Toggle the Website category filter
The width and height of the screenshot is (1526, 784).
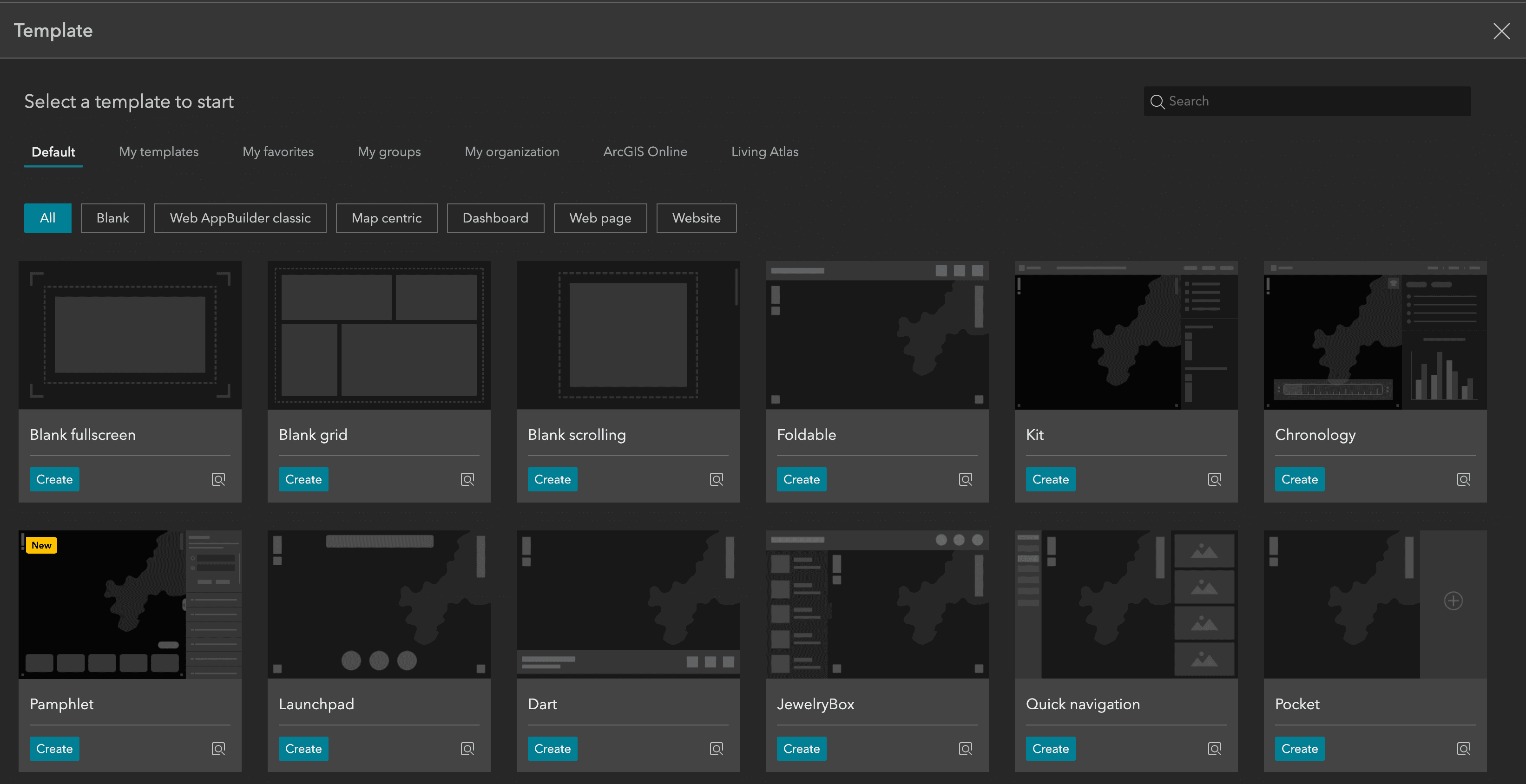pos(696,218)
